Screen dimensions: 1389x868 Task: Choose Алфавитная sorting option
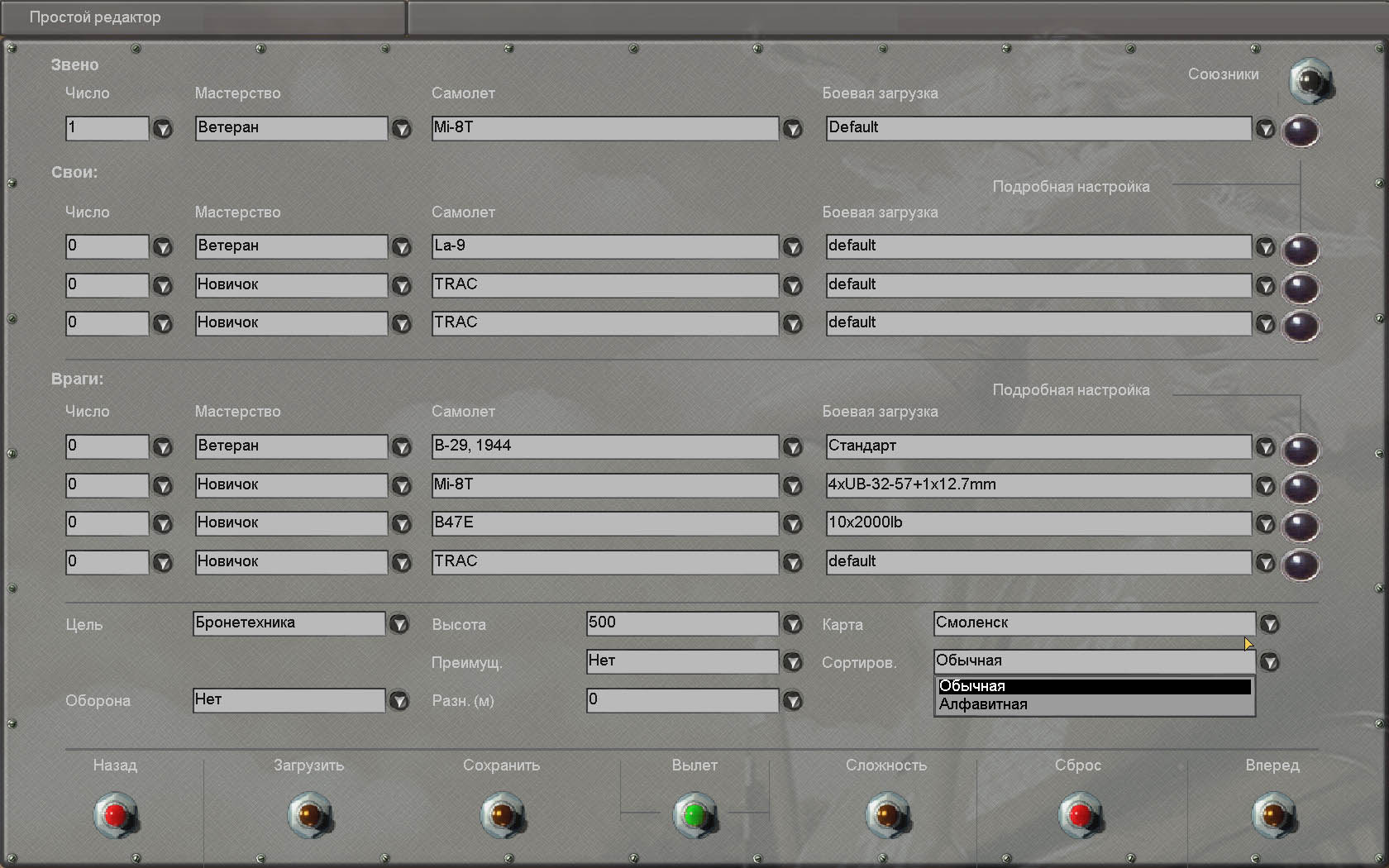(x=1094, y=704)
